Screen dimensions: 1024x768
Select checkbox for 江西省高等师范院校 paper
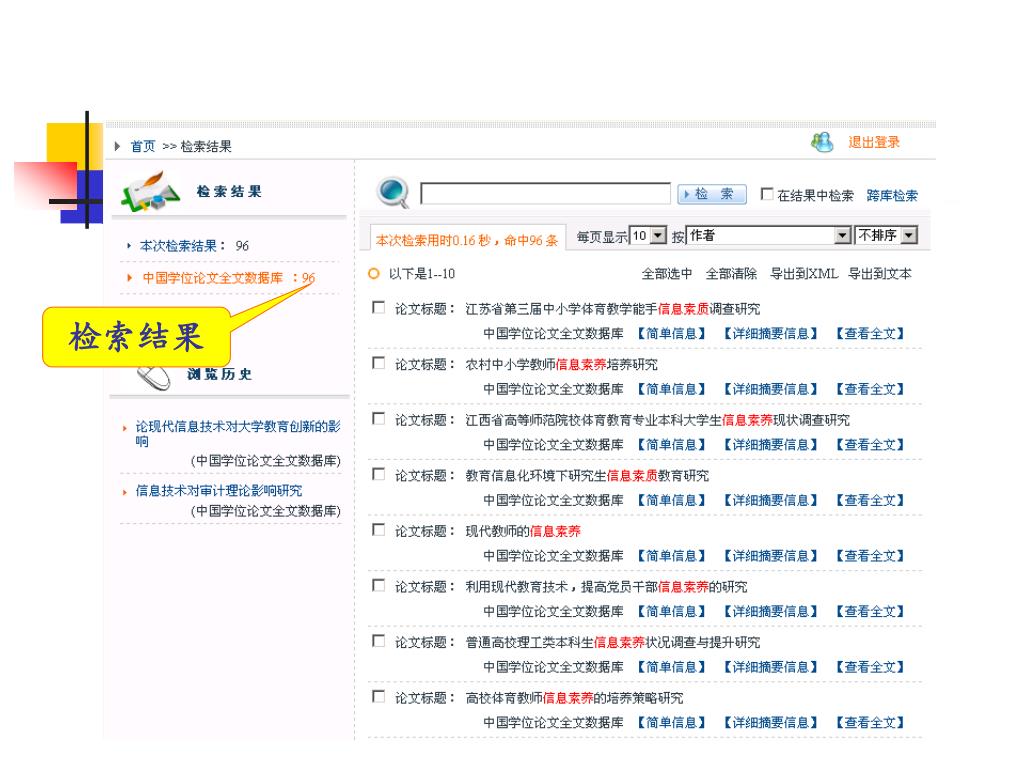pos(378,418)
